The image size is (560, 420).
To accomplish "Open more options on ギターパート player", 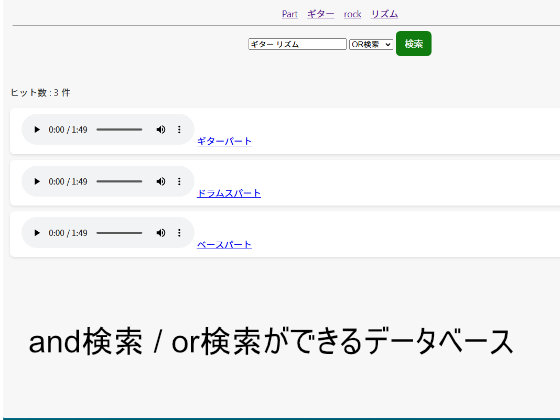I will point(179,130).
